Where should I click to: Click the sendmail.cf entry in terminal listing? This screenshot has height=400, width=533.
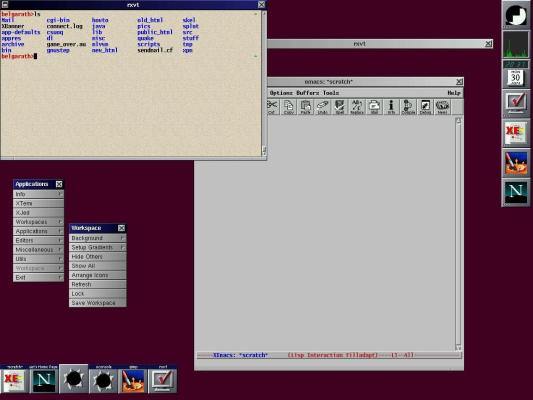[x=155, y=50]
